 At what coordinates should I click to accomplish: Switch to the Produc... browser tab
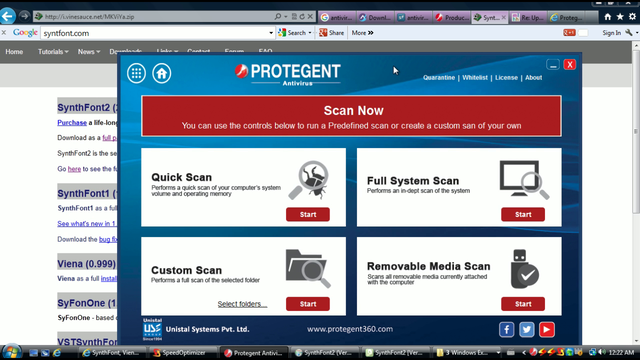[x=452, y=17]
